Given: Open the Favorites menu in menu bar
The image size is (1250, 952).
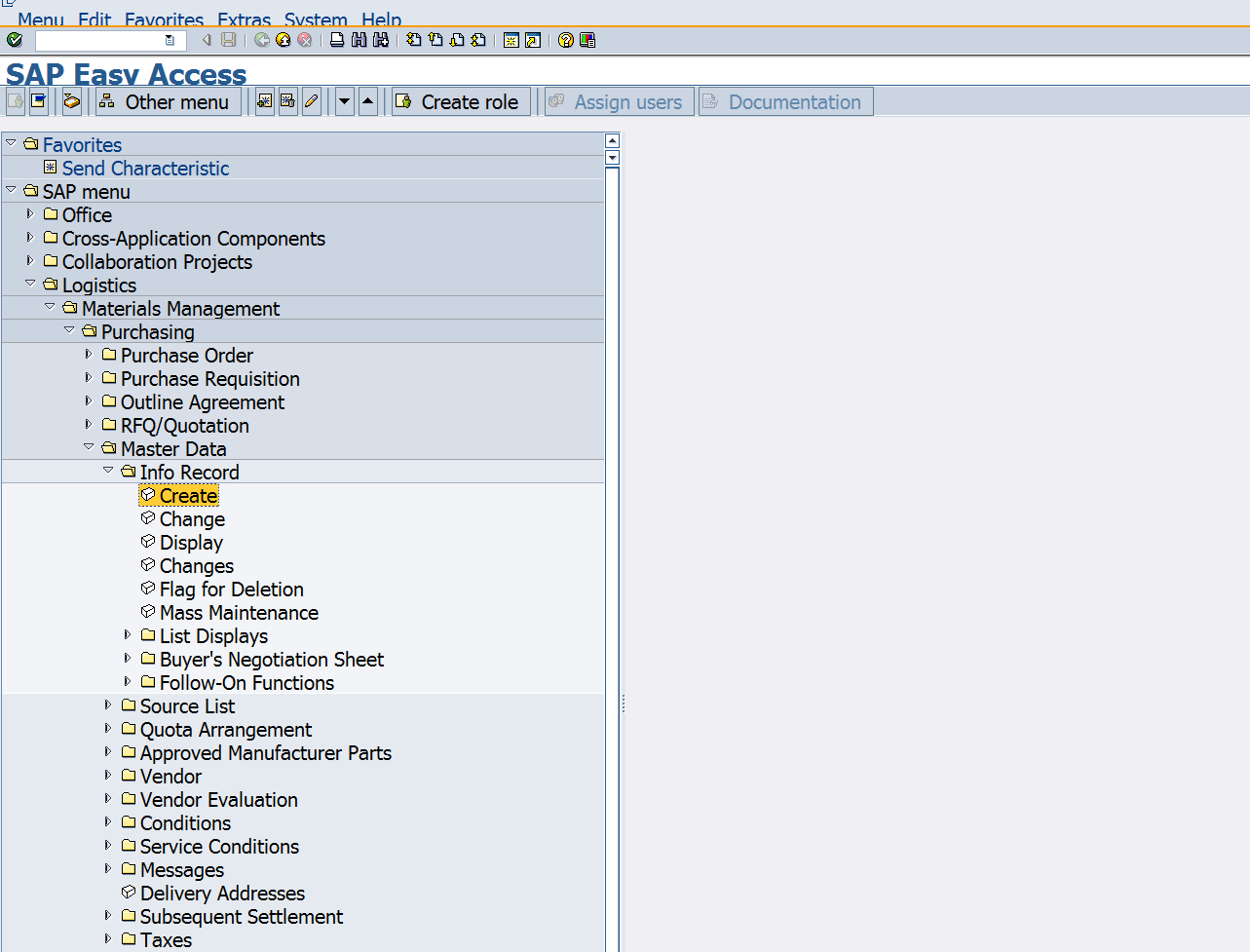Looking at the screenshot, I should pyautogui.click(x=165, y=19).
